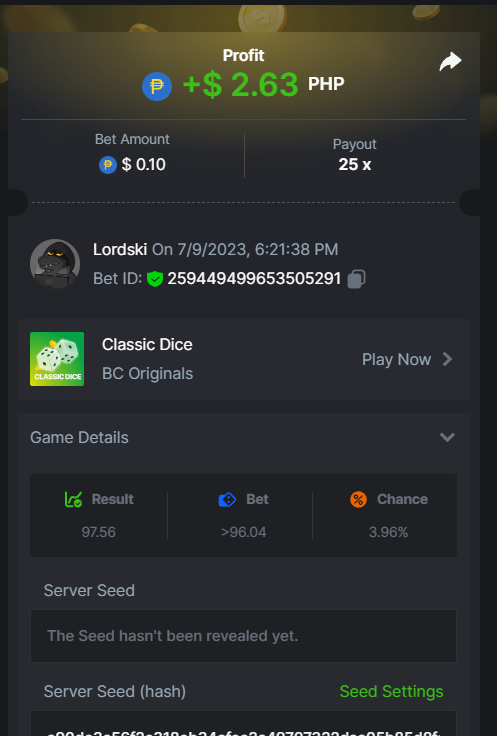Click the green verified shield icon

(x=154, y=279)
